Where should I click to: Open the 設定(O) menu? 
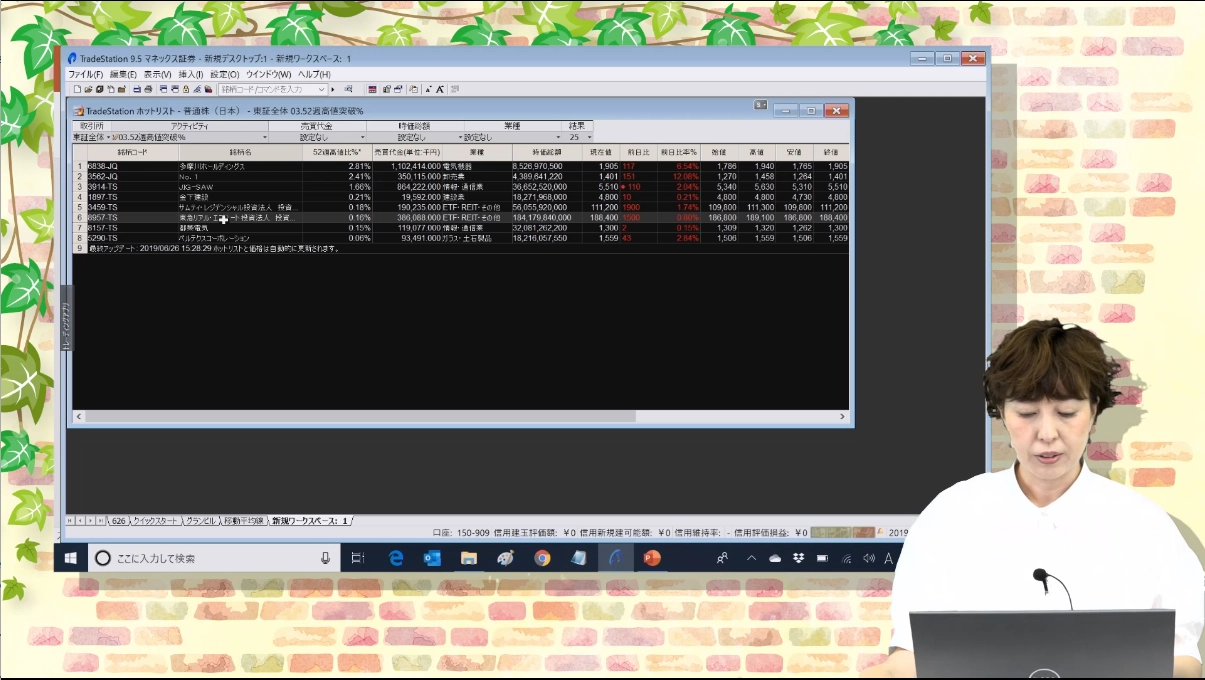click(224, 74)
